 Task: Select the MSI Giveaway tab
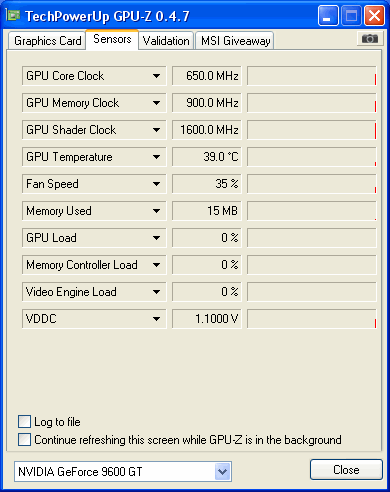pyautogui.click(x=235, y=41)
